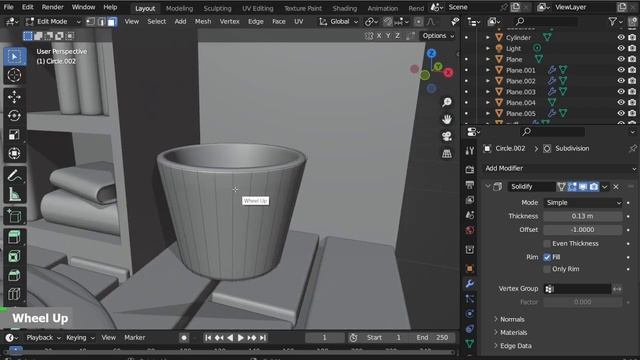Switch perspective/orthographic grid icon
This screenshot has height=360, width=640.
(x=447, y=153)
